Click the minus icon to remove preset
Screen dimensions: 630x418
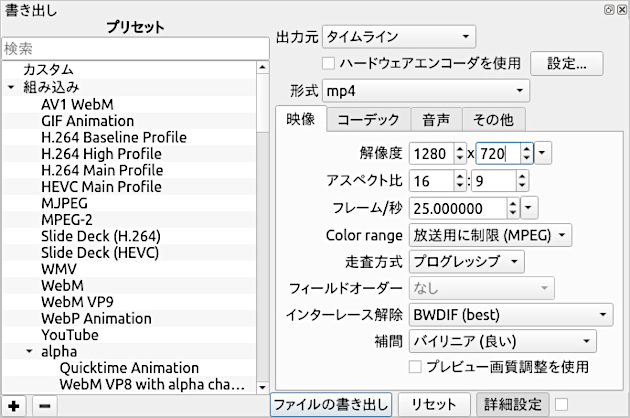click(x=46, y=406)
